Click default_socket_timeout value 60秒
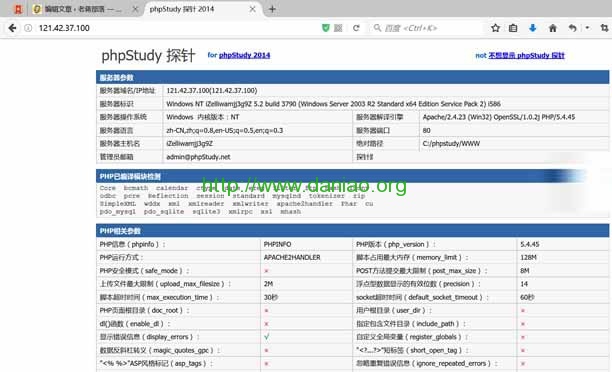The image size is (612, 372). pos(527,297)
